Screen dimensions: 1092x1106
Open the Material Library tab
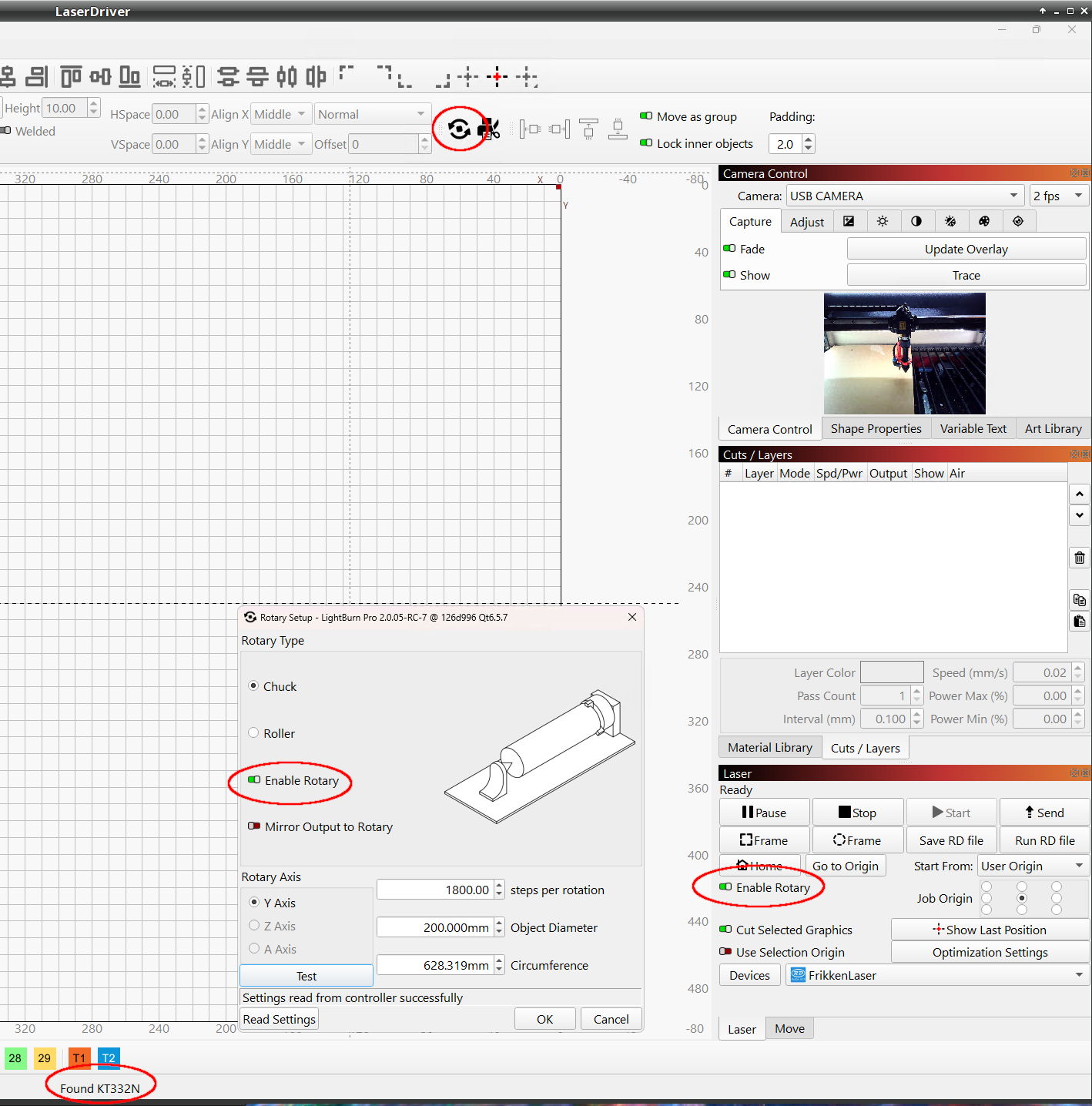pyautogui.click(x=769, y=748)
